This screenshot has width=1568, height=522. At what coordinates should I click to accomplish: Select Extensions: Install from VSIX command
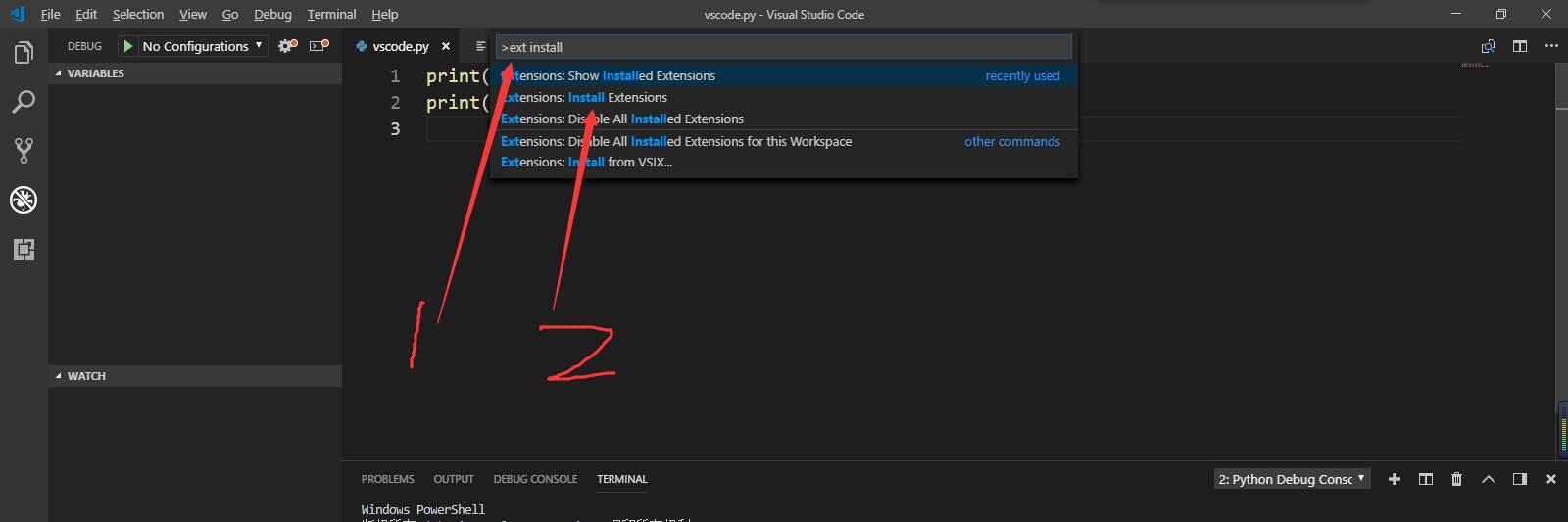784,163
